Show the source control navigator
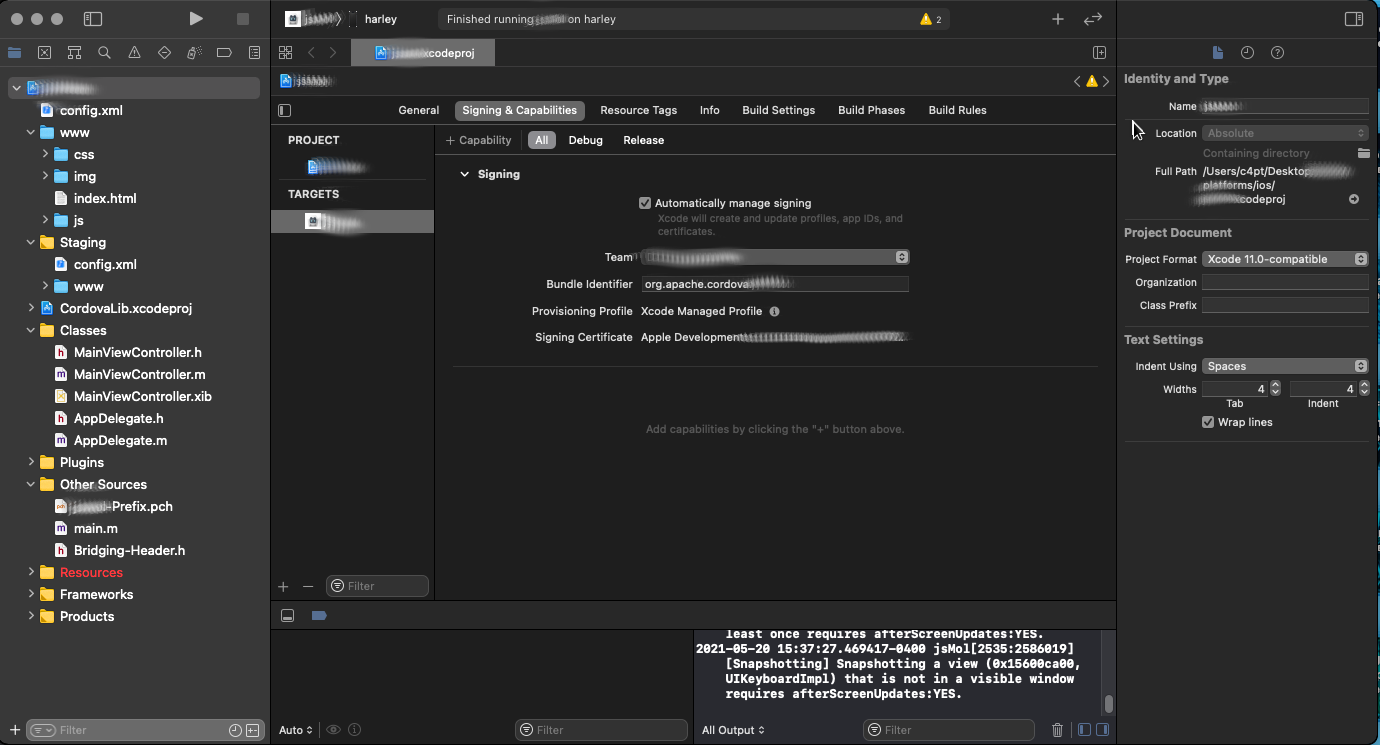Screen dimensions: 1380x745 tap(44, 53)
